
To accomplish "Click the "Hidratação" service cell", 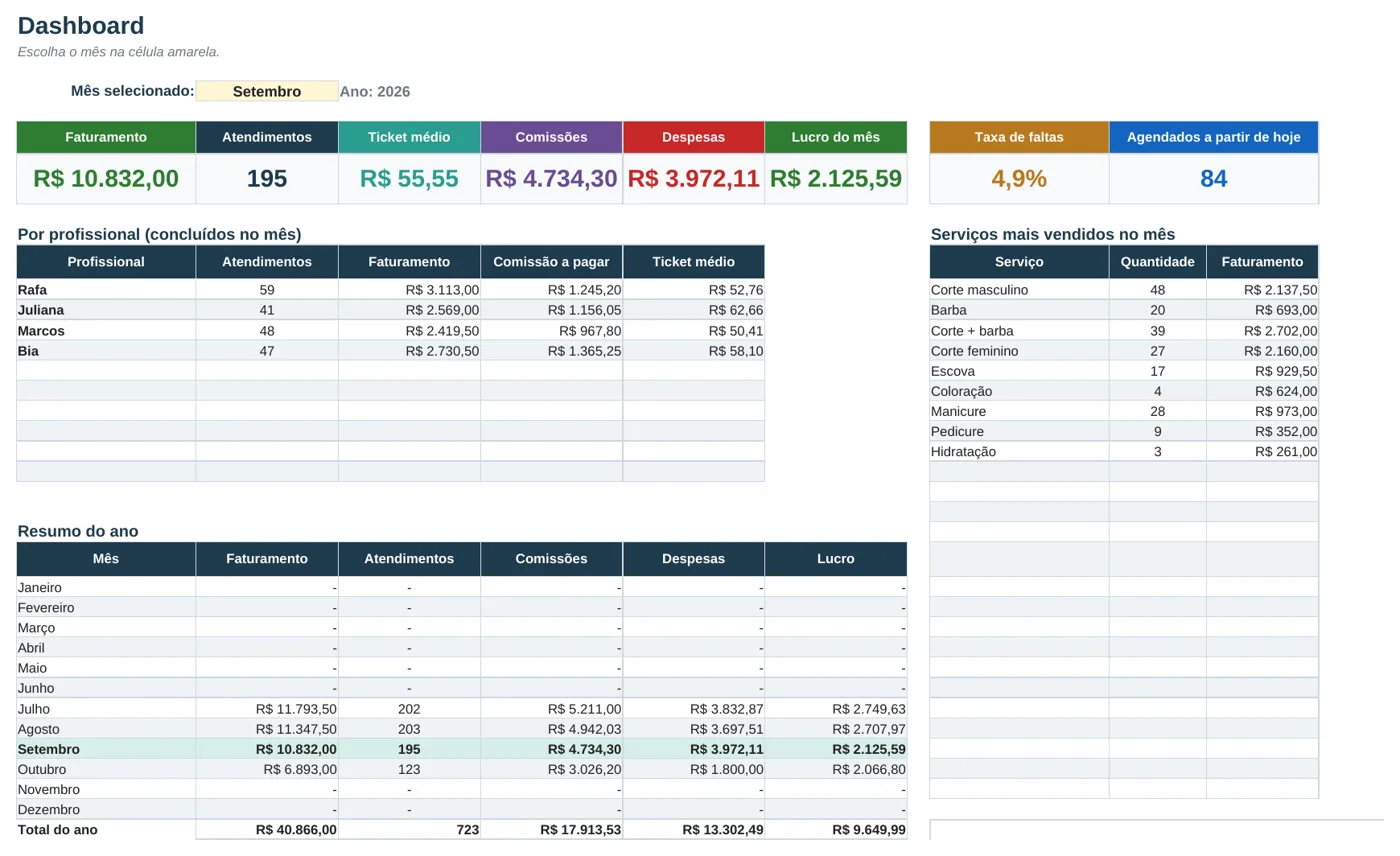I will point(1019,451).
